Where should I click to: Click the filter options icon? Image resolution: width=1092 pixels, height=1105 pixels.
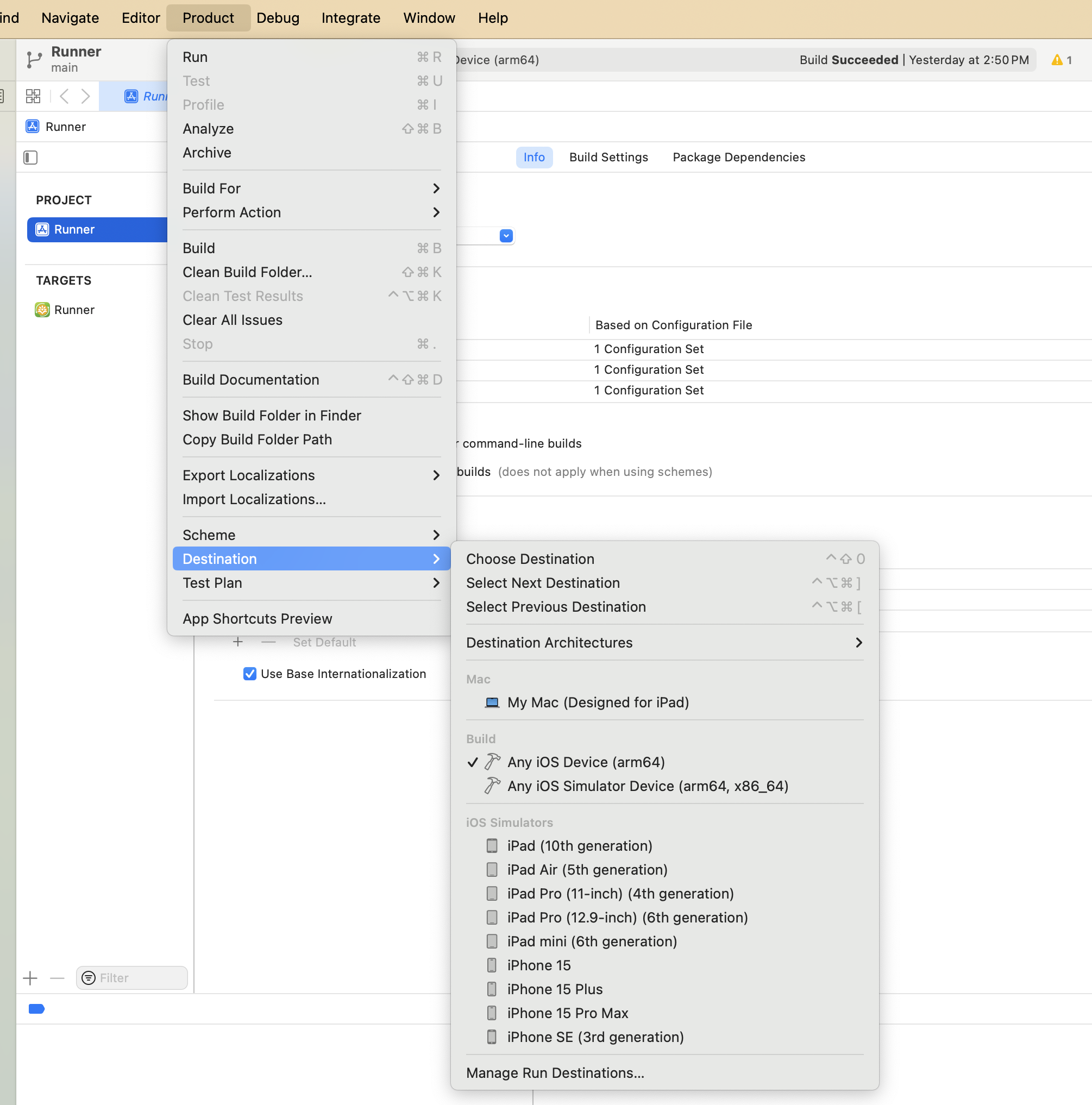tap(89, 978)
